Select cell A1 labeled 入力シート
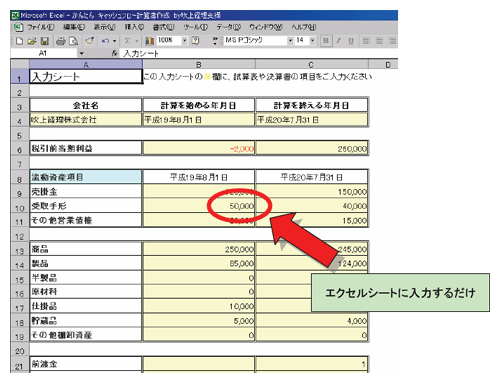The width and height of the screenshot is (500, 383). (x=86, y=77)
